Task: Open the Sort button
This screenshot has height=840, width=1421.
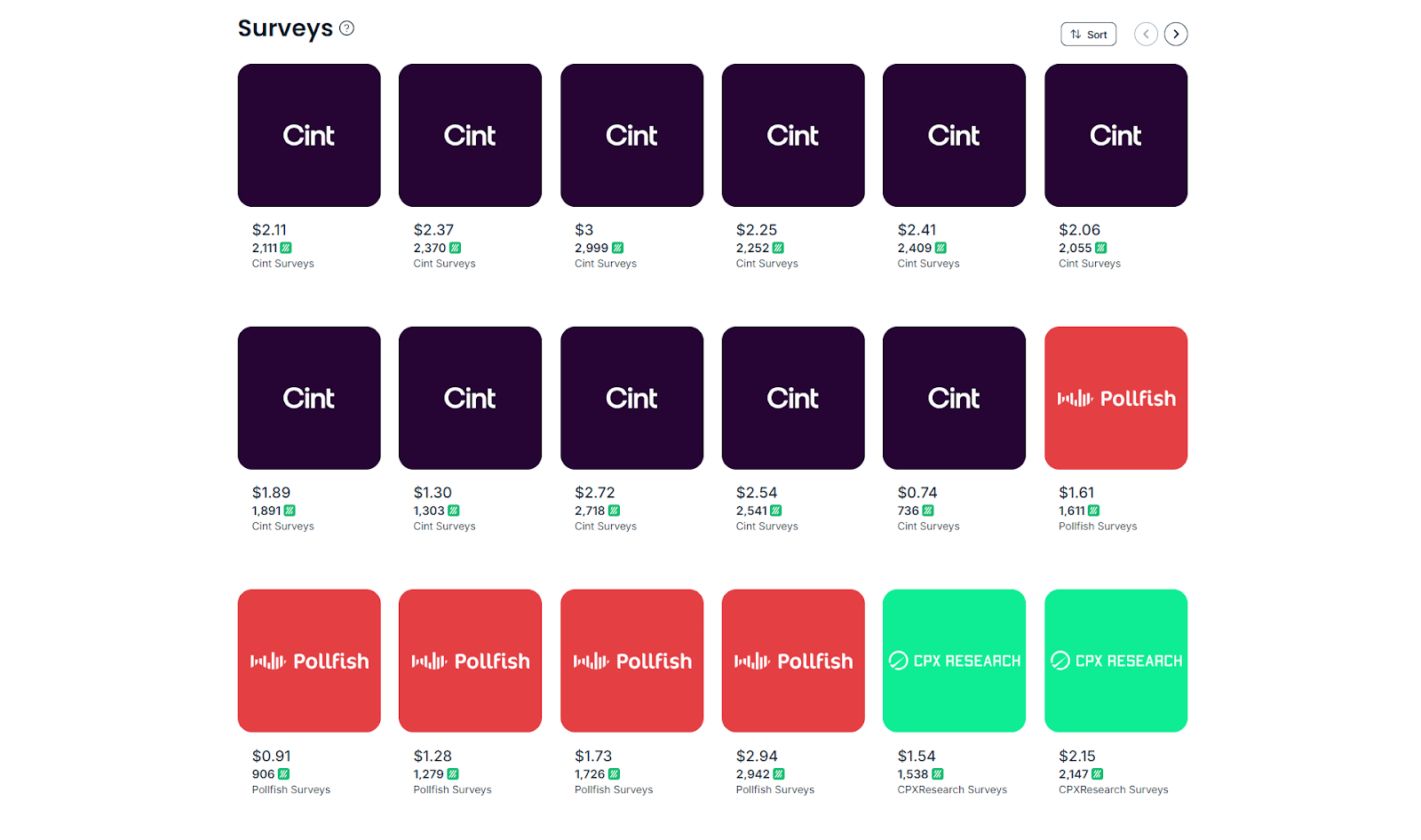Action: [x=1088, y=35]
